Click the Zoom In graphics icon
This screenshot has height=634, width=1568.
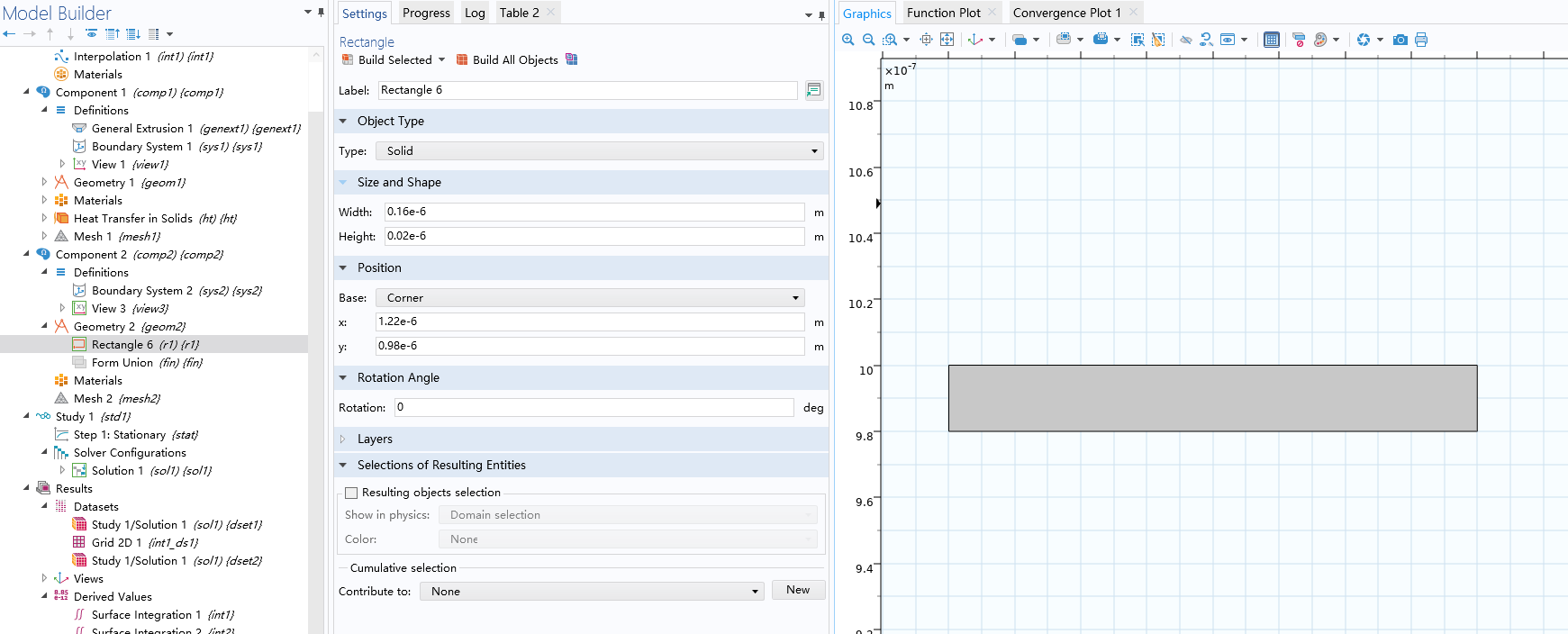pos(847,40)
